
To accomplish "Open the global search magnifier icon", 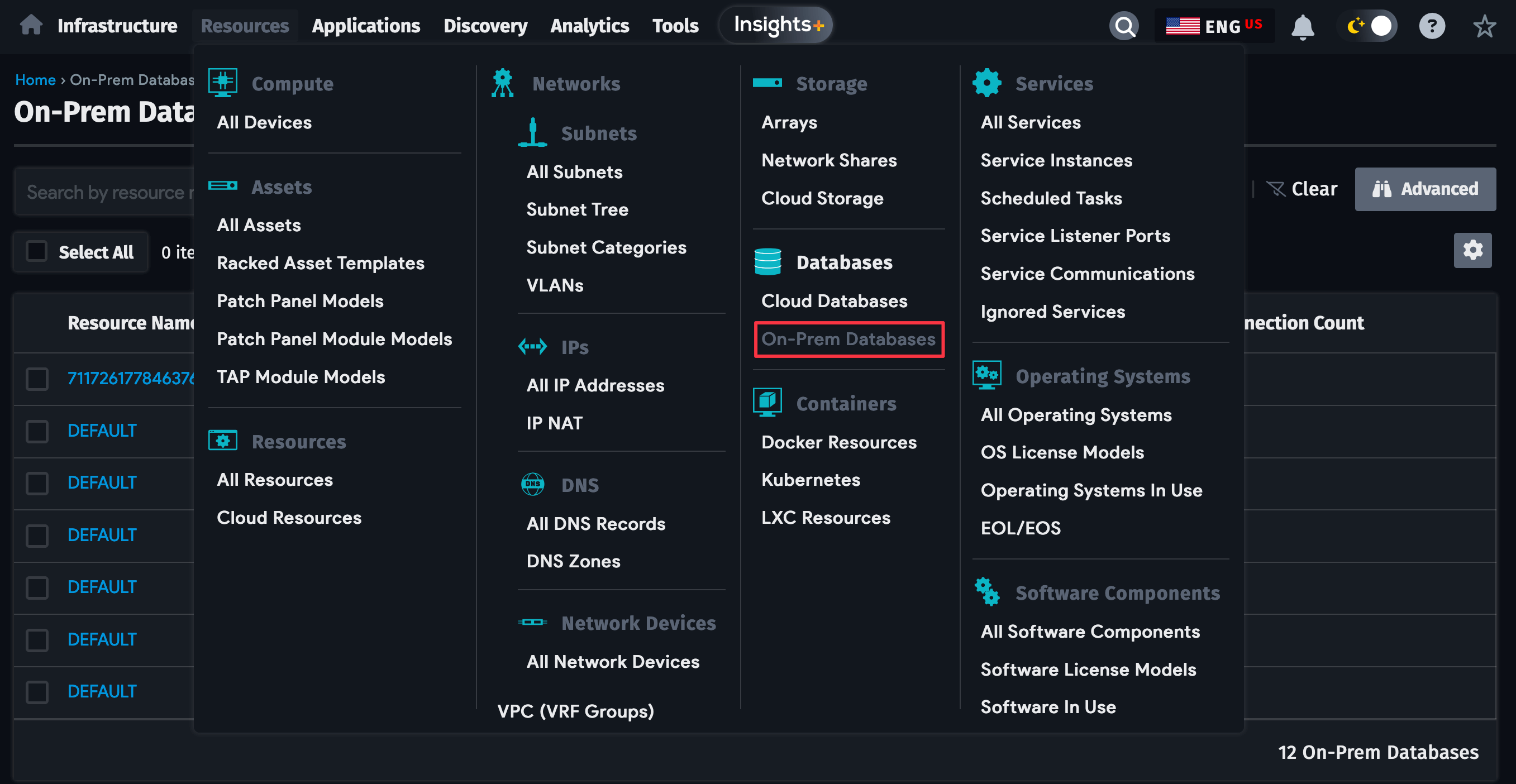I will pos(1123,26).
